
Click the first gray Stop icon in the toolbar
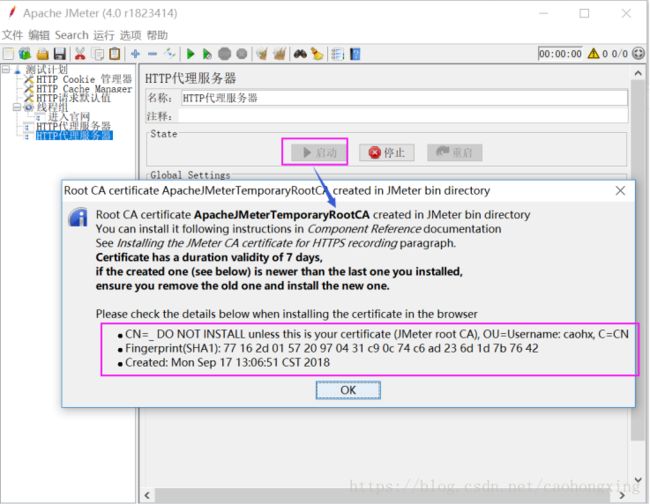pyautogui.click(x=224, y=54)
